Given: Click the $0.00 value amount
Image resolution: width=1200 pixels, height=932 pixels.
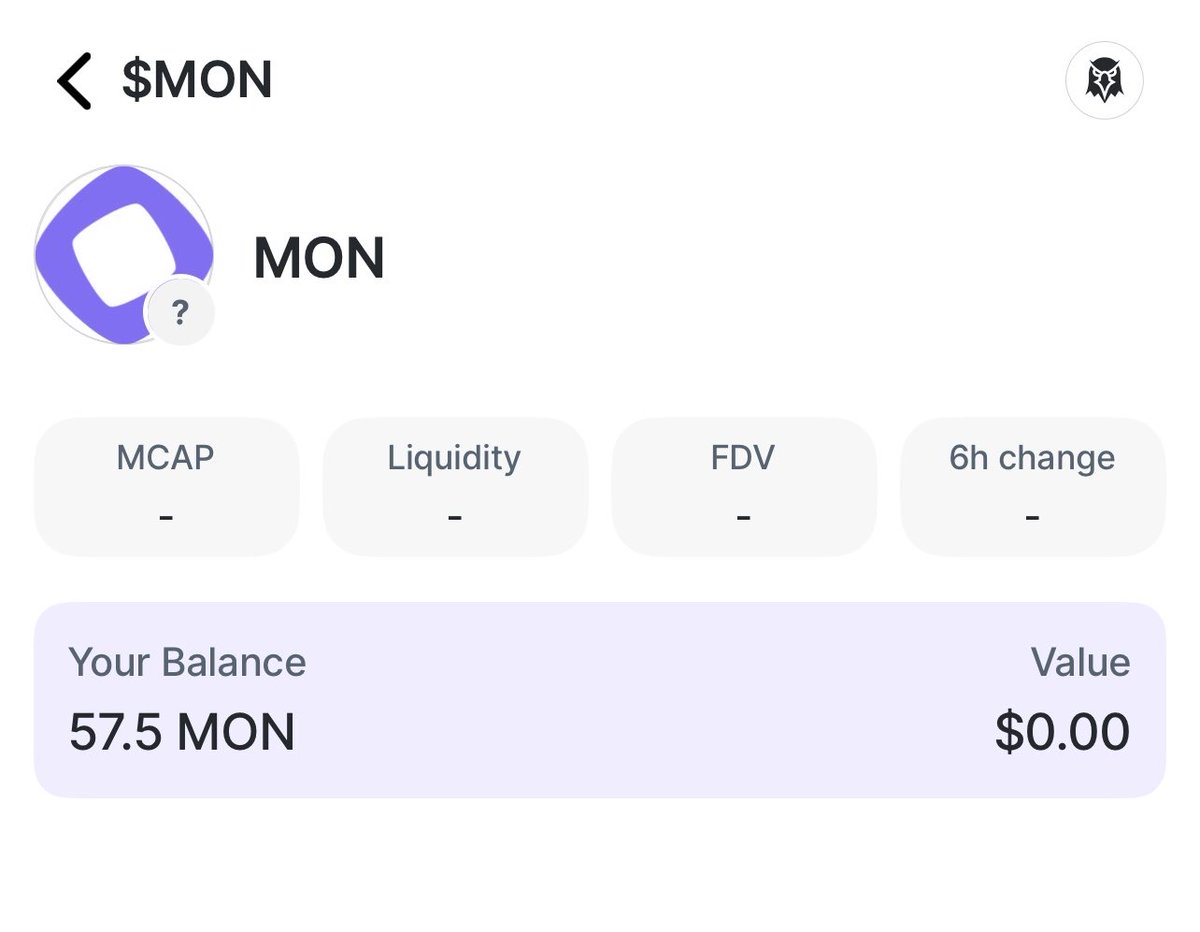Looking at the screenshot, I should point(1062,732).
